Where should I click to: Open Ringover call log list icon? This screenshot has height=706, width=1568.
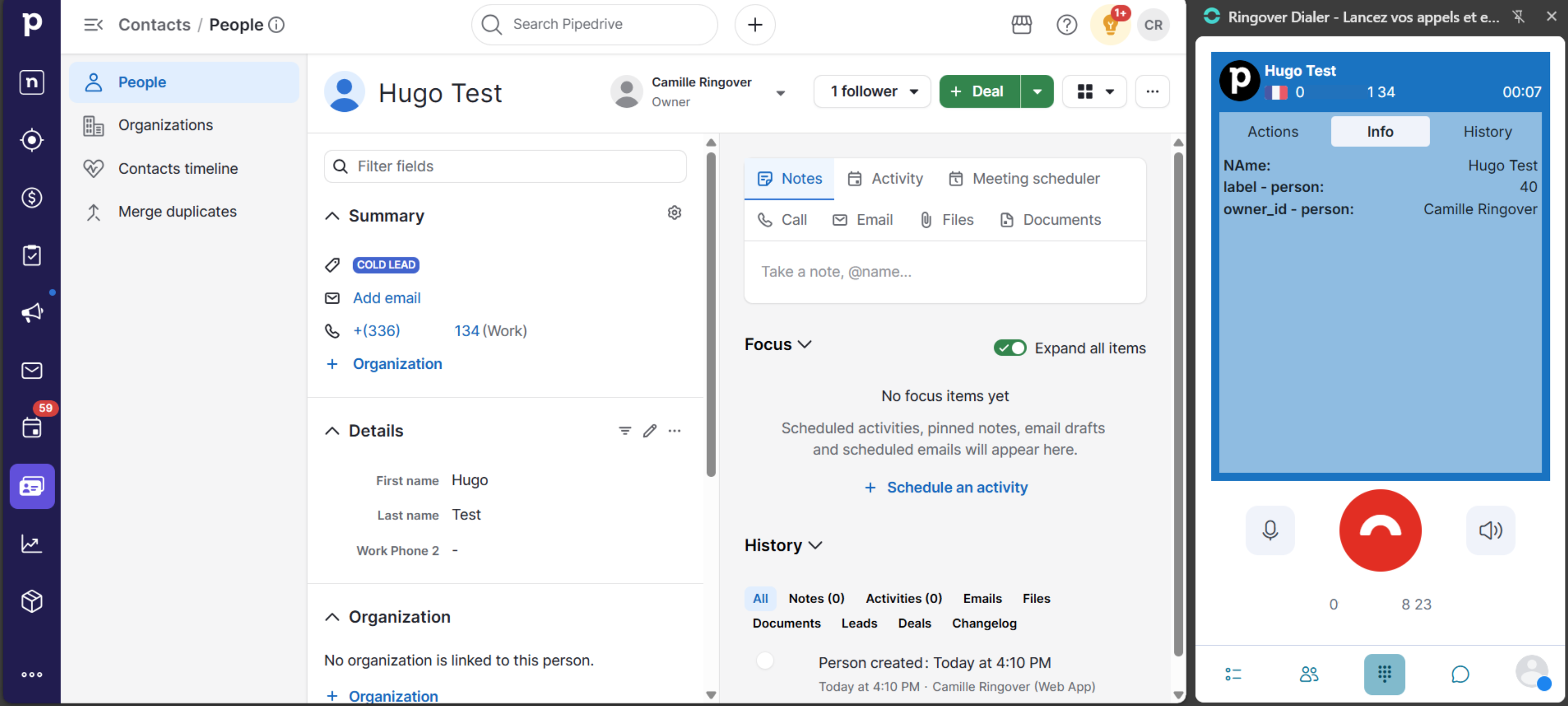point(1233,674)
